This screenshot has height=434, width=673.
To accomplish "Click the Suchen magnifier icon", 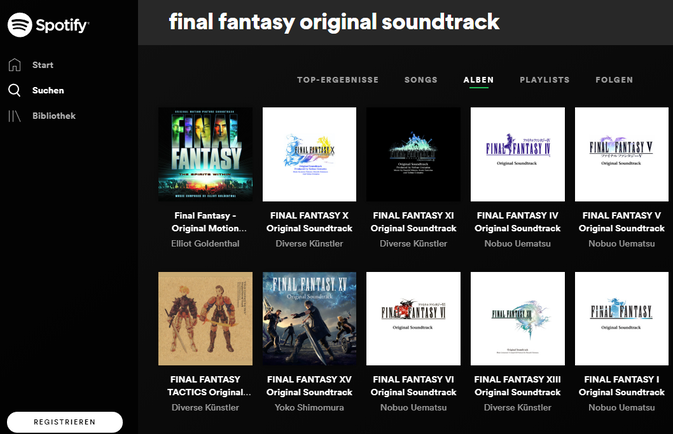I will (14, 90).
